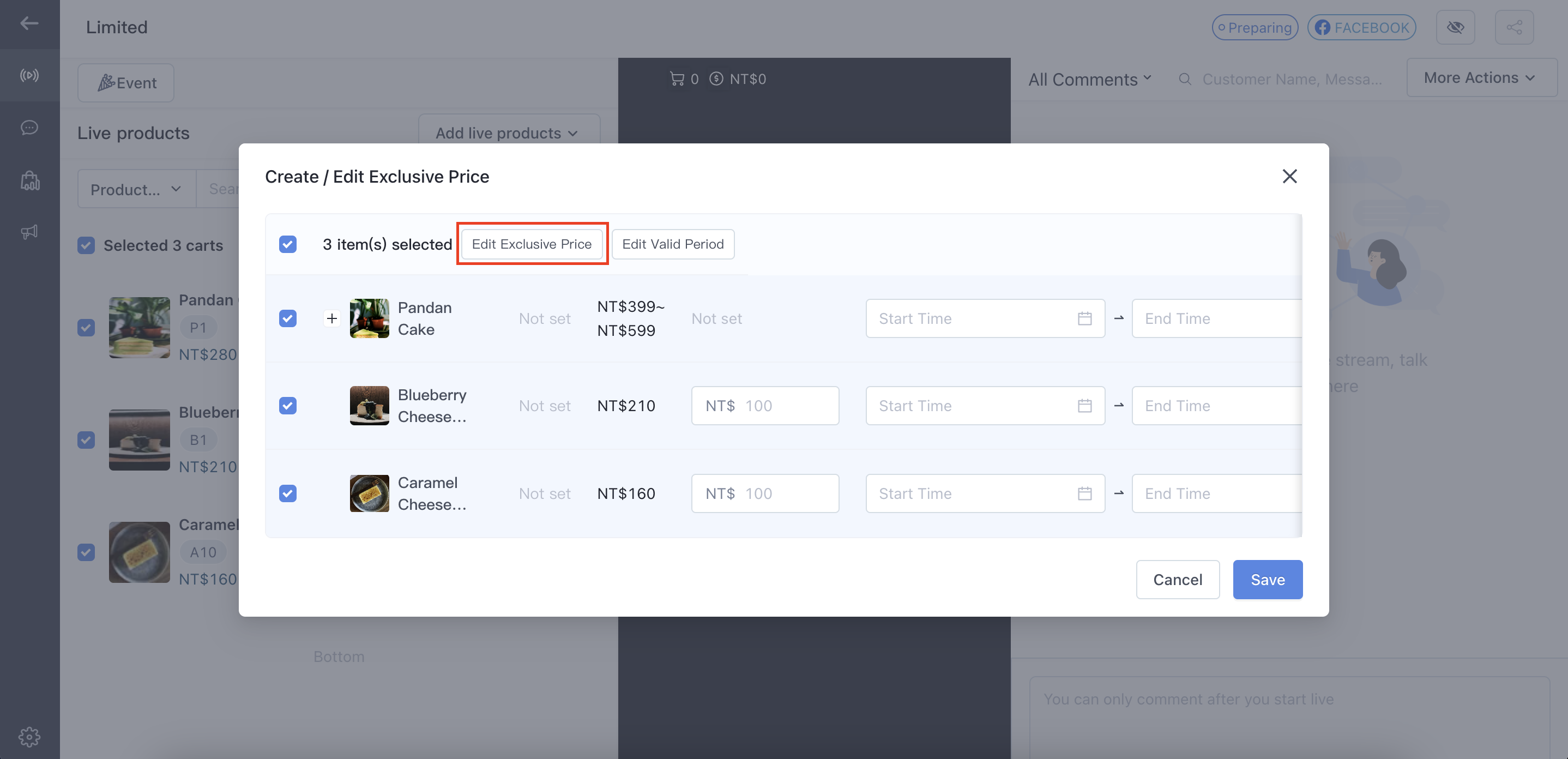This screenshot has height=759, width=1568.
Task: Click the back arrow icon
Action: (x=29, y=24)
